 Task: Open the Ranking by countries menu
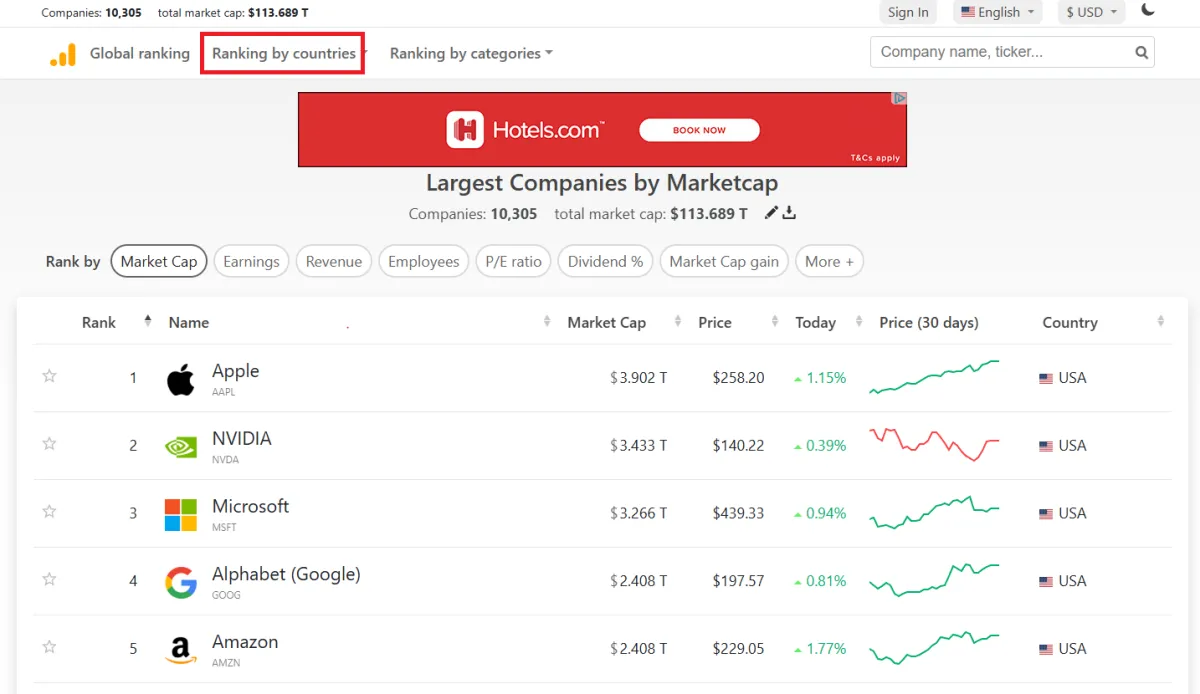click(x=284, y=53)
